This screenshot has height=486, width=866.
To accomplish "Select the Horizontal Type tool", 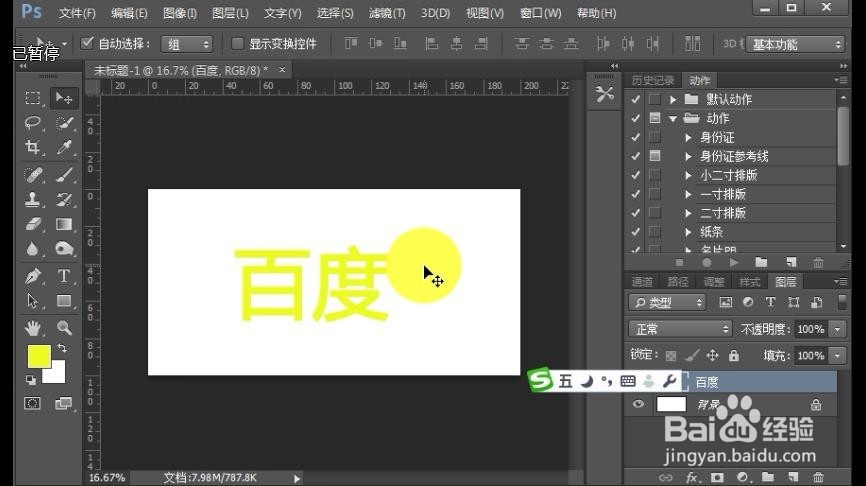I will [x=64, y=276].
